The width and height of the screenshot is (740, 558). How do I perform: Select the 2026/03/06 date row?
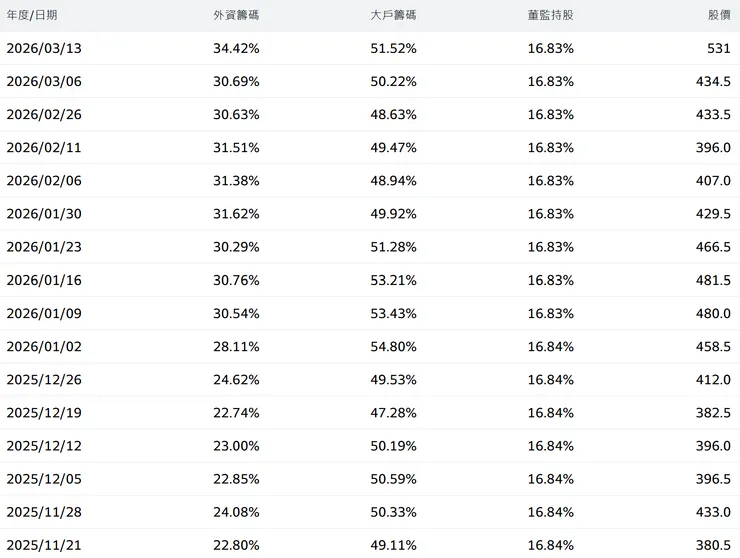coord(44,81)
